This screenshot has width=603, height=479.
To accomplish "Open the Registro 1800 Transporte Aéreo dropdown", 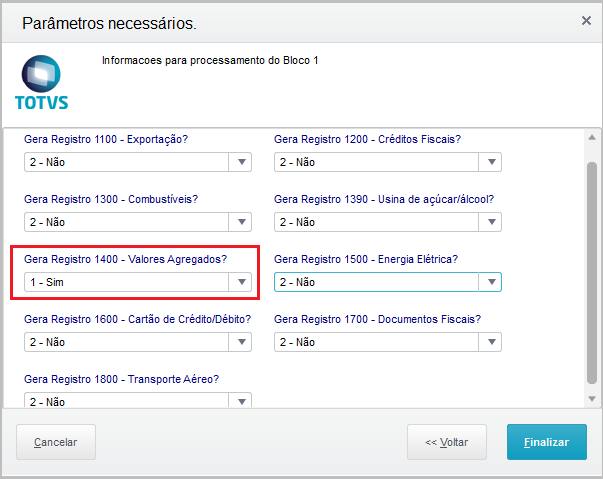I will coord(241,401).
